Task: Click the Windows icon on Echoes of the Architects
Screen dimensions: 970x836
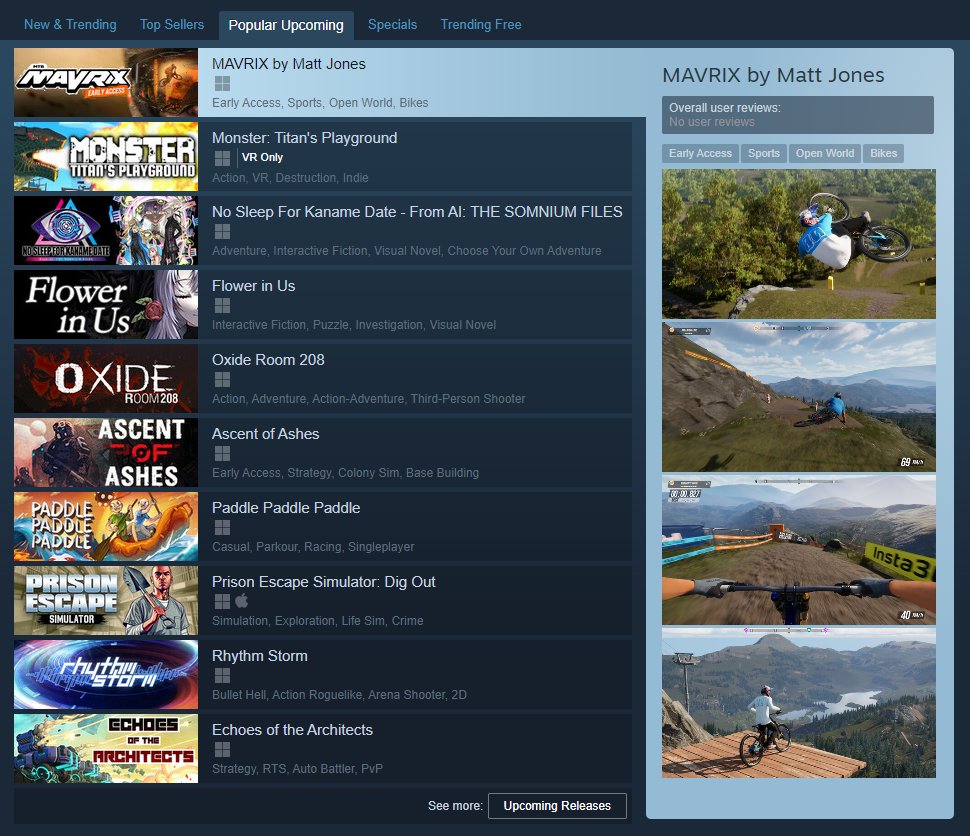Action: (x=221, y=749)
